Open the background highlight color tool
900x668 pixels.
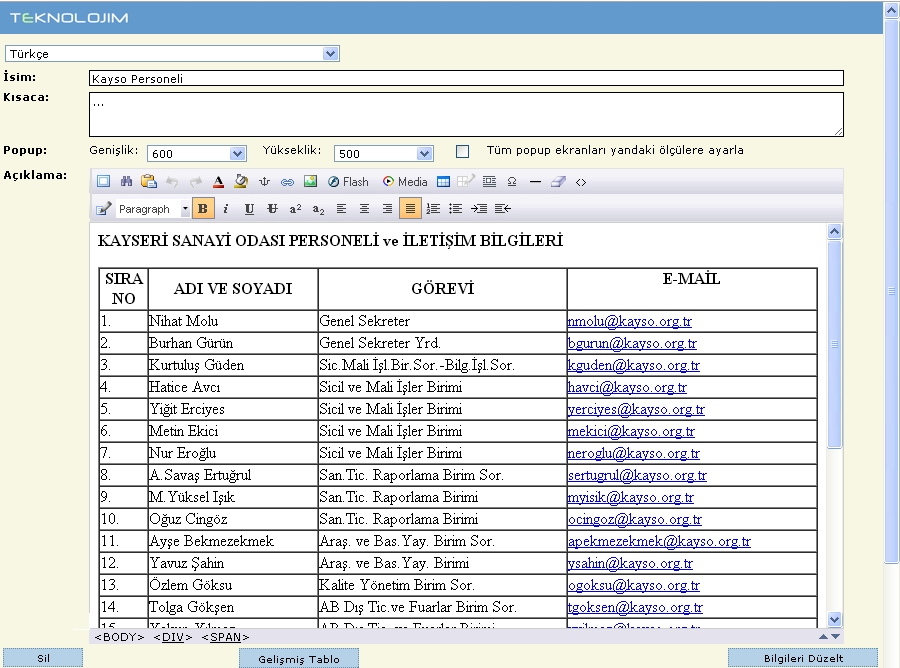click(x=241, y=182)
